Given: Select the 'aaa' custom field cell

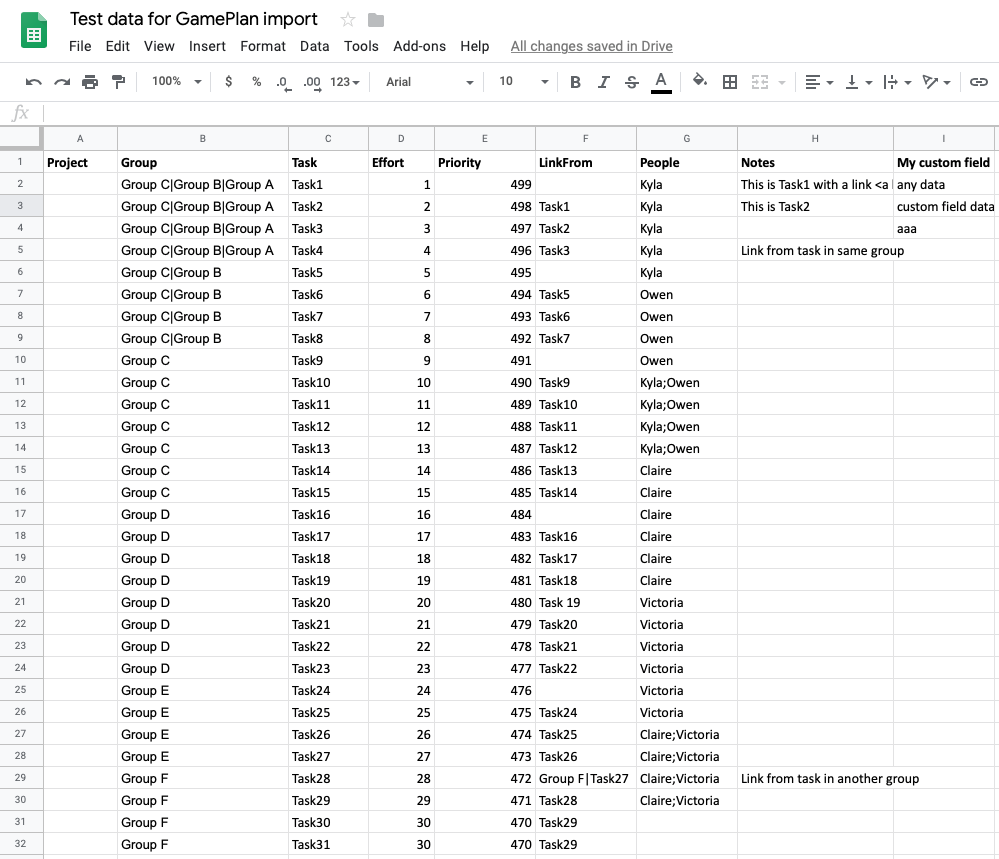Looking at the screenshot, I should tap(944, 228).
